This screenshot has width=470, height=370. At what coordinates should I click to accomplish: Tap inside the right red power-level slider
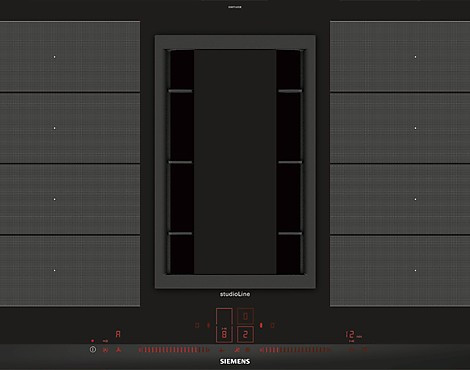tap(296, 350)
